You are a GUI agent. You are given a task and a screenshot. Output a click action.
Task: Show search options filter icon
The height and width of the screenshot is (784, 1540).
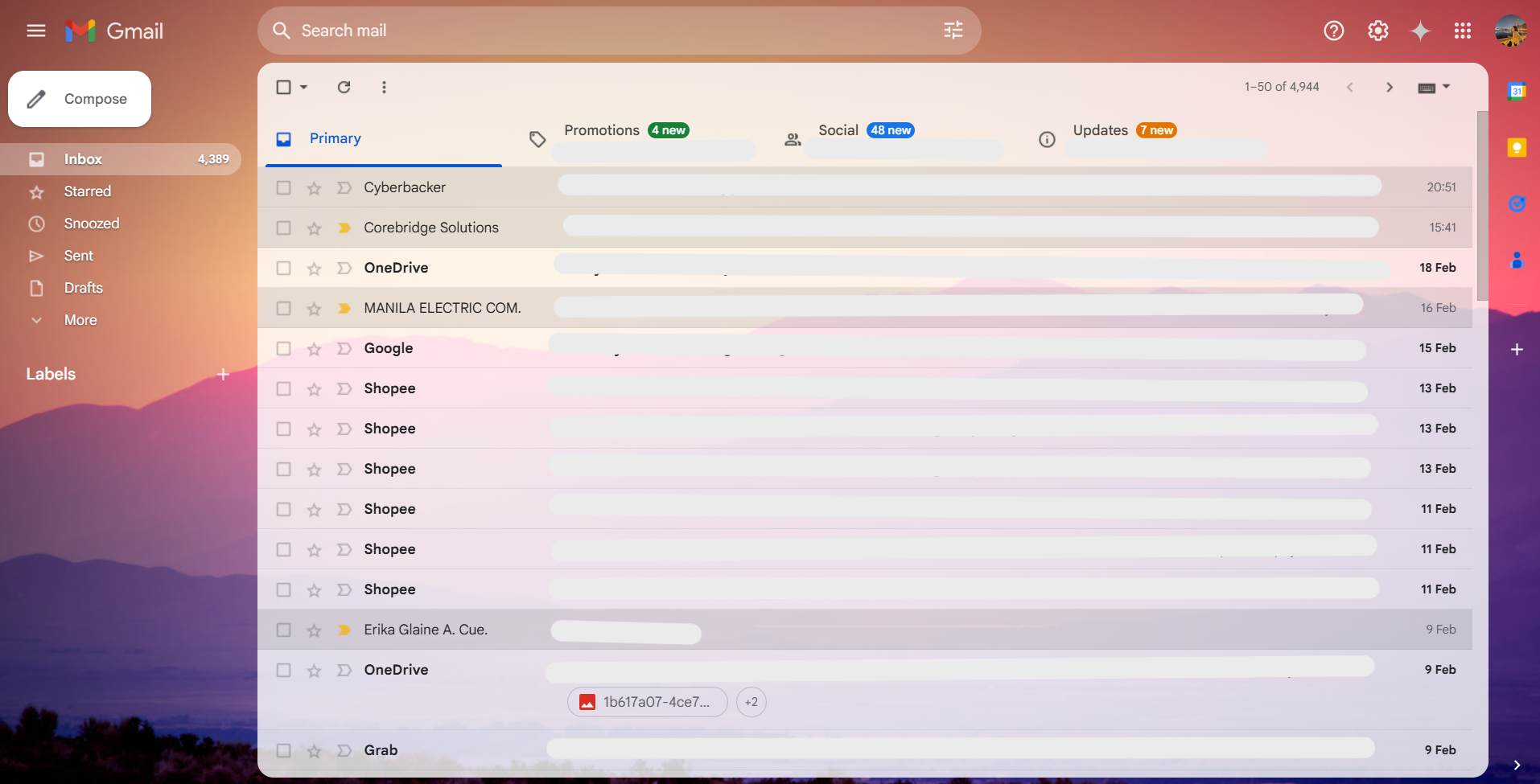(953, 31)
